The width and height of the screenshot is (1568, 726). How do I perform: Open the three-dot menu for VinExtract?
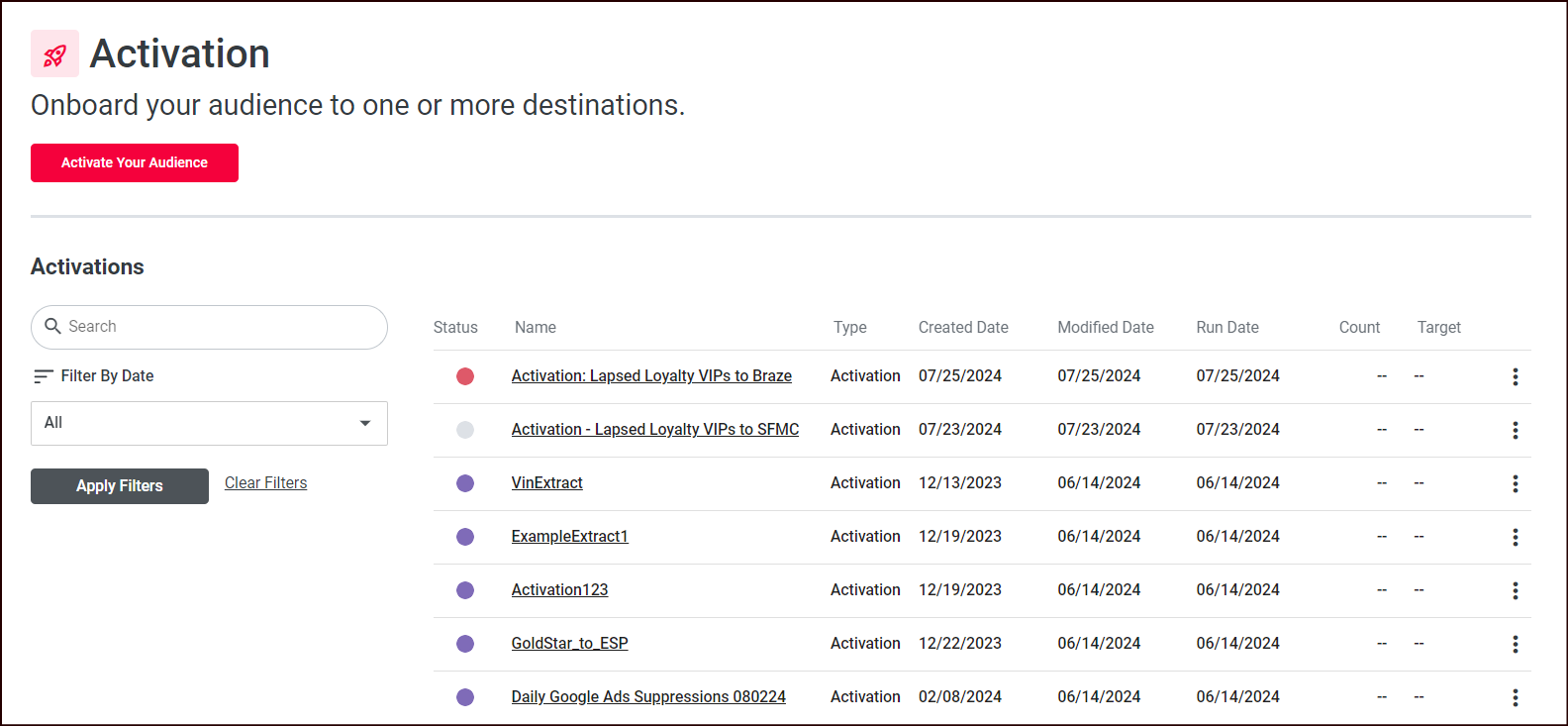(x=1515, y=483)
